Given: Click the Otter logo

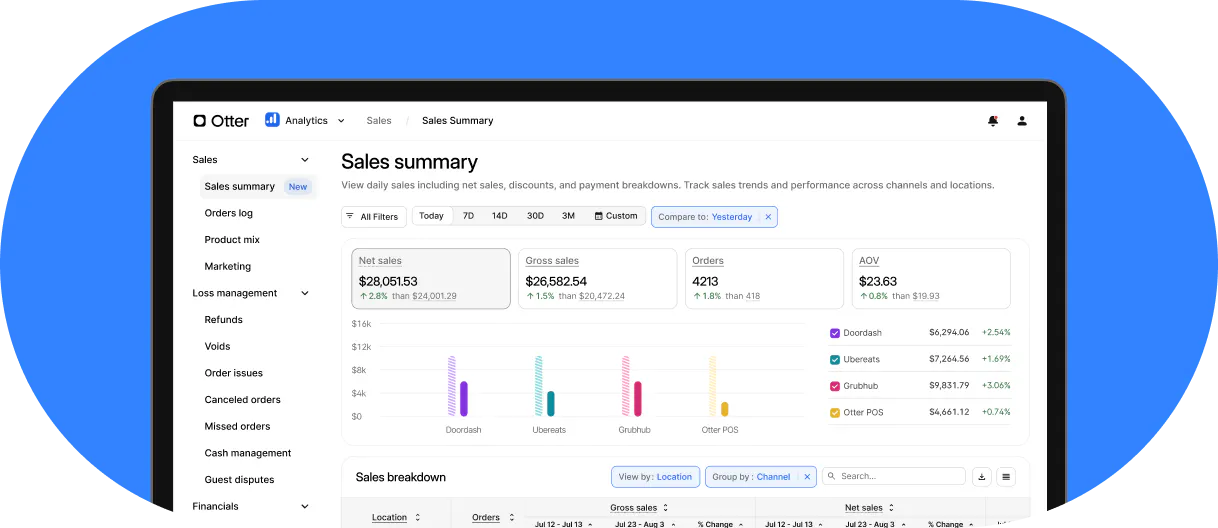Looking at the screenshot, I should pyautogui.click(x=221, y=120).
